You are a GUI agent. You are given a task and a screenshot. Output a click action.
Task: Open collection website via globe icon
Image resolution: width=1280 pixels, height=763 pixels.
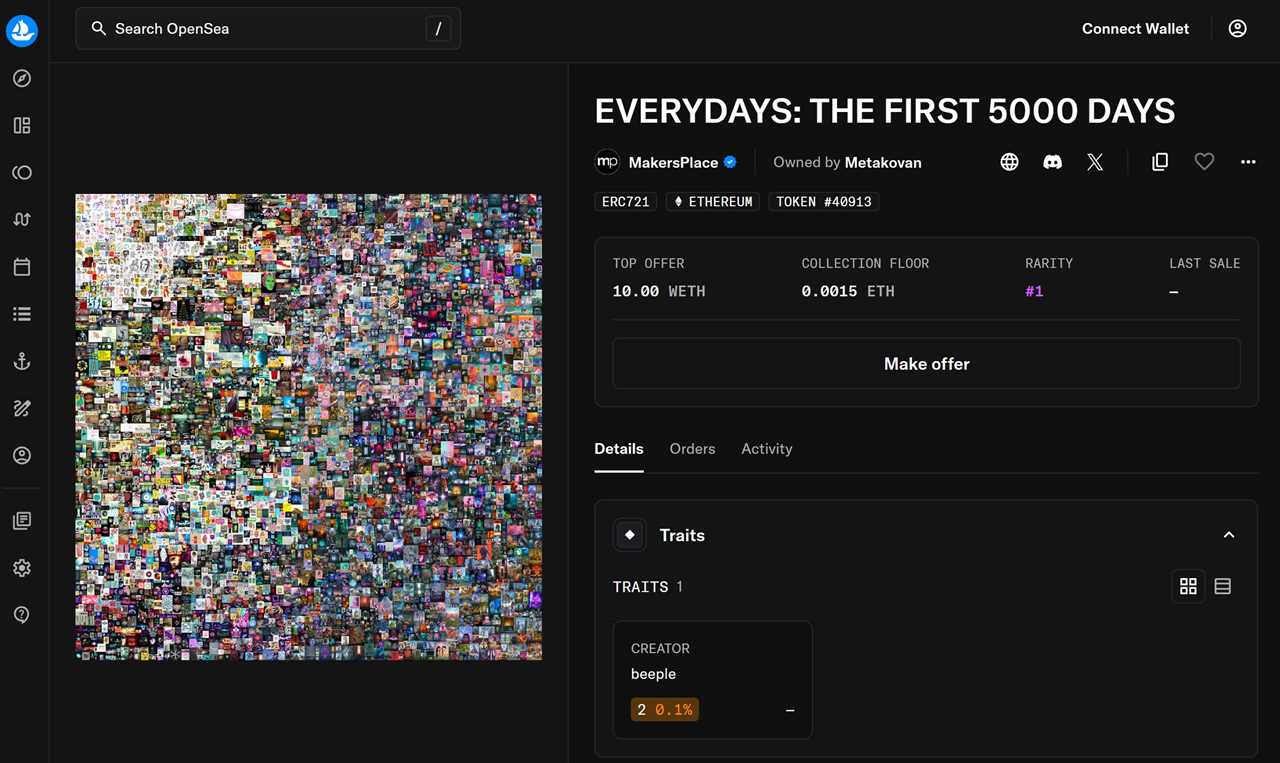(x=1008, y=161)
